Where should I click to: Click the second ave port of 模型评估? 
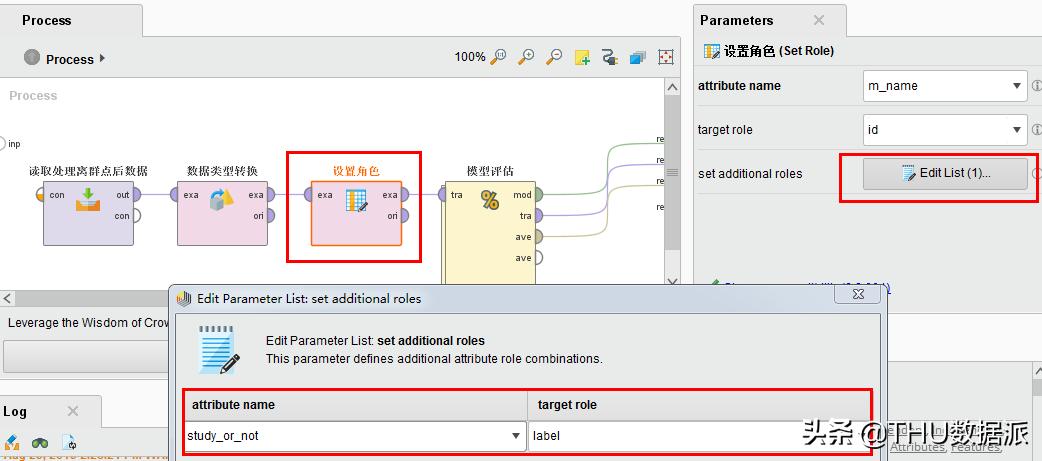(538, 258)
